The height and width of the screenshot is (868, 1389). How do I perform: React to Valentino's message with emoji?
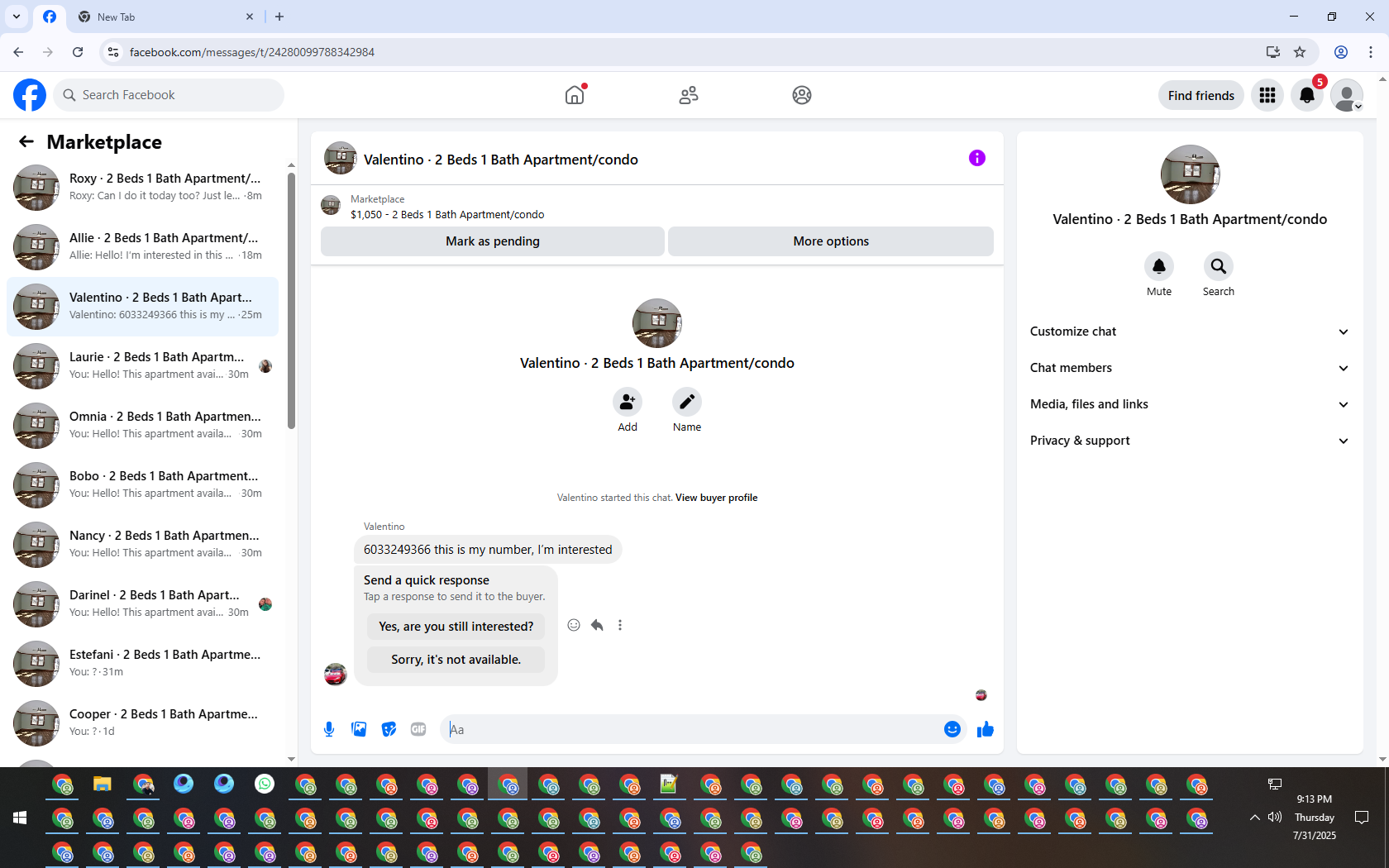pos(574,625)
